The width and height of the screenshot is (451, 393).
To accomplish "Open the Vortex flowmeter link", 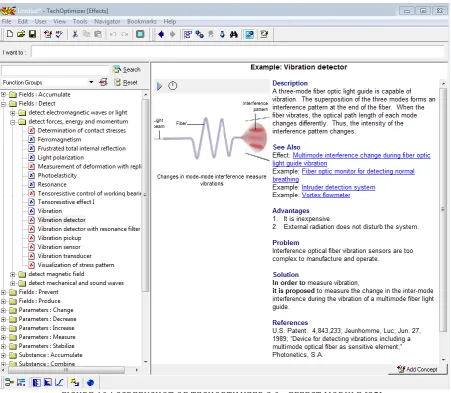I will tap(326, 195).
